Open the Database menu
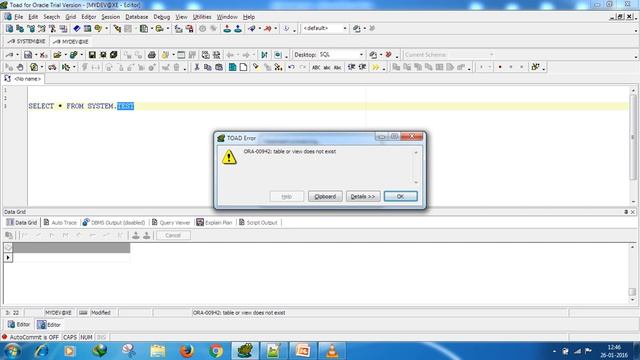This screenshot has height=360, width=640. pos(137,17)
